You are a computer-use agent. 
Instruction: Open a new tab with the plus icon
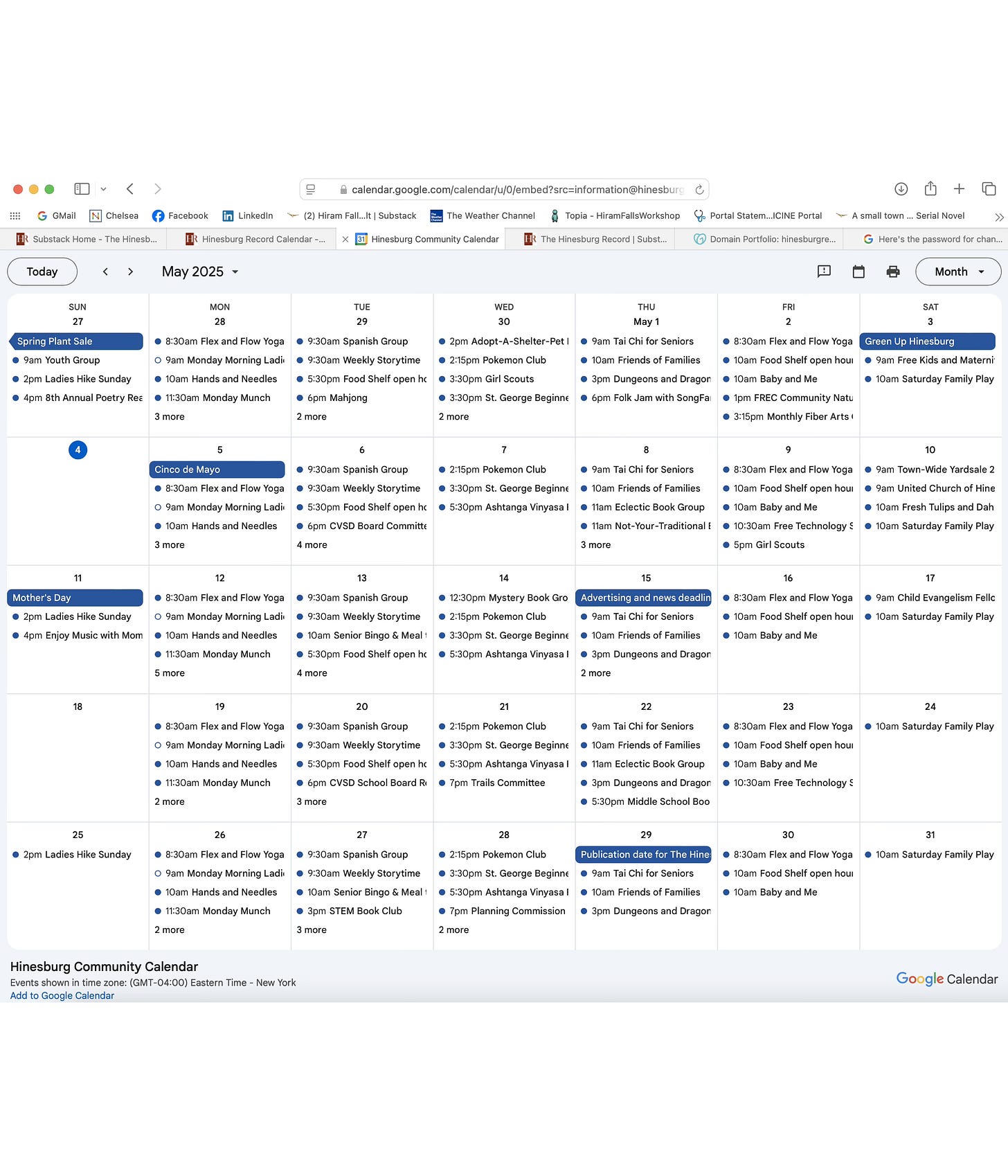pyautogui.click(x=959, y=188)
